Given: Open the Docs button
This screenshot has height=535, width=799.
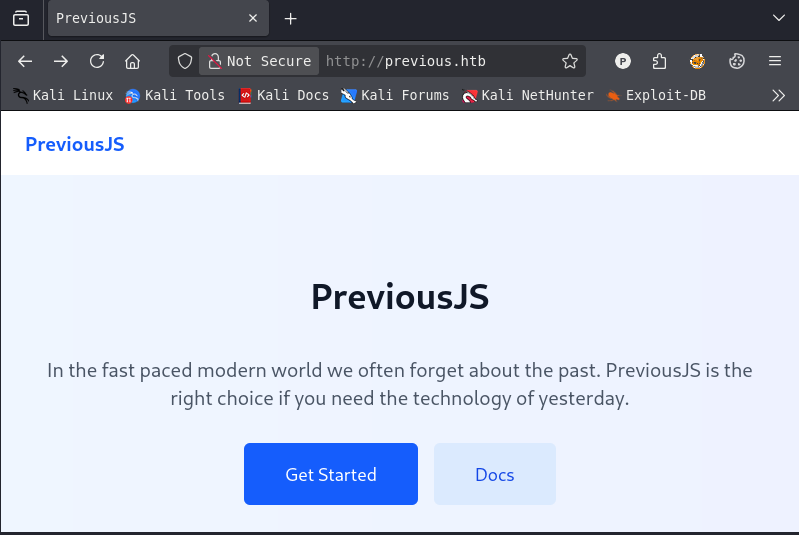Looking at the screenshot, I should pos(495,474).
